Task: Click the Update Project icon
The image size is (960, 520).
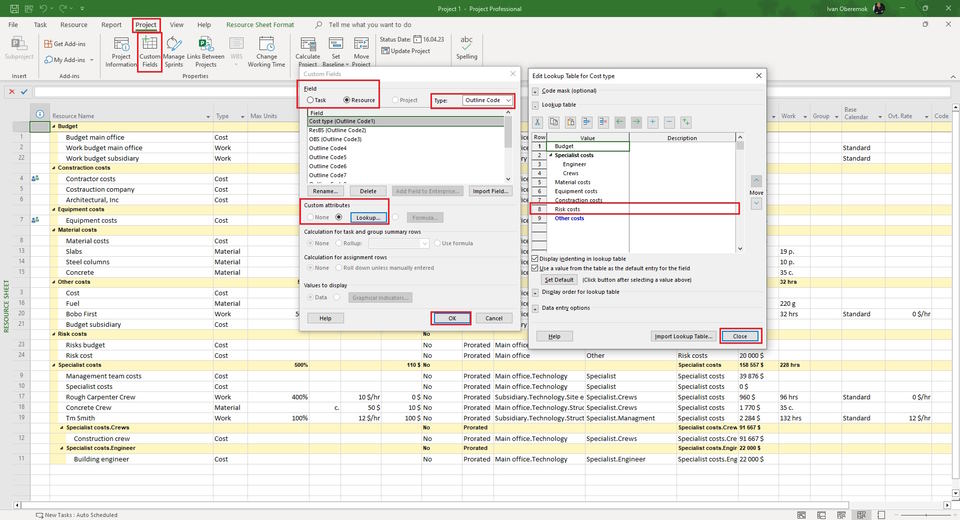Action: (385, 51)
